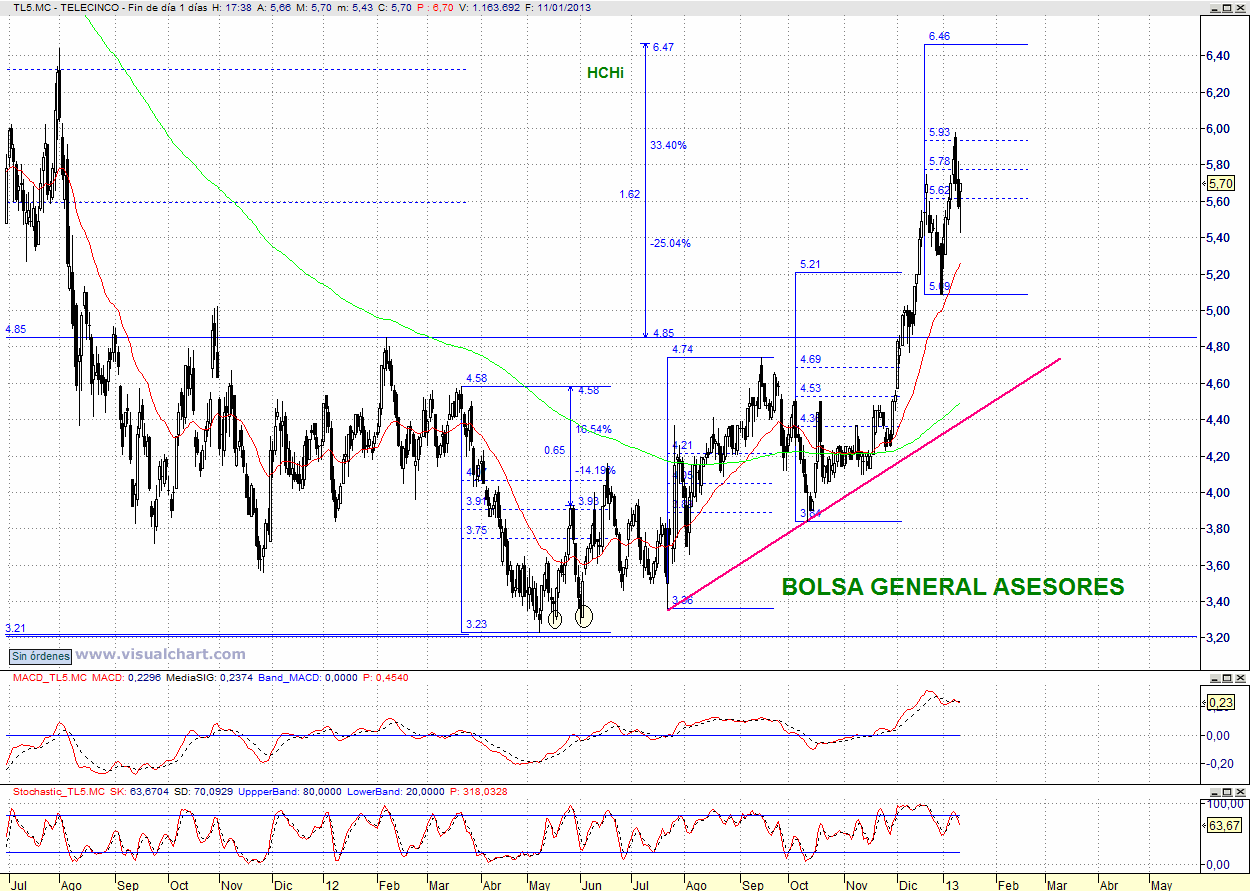
Task: Click the "6,40" price axis tick
Action: point(1216,56)
